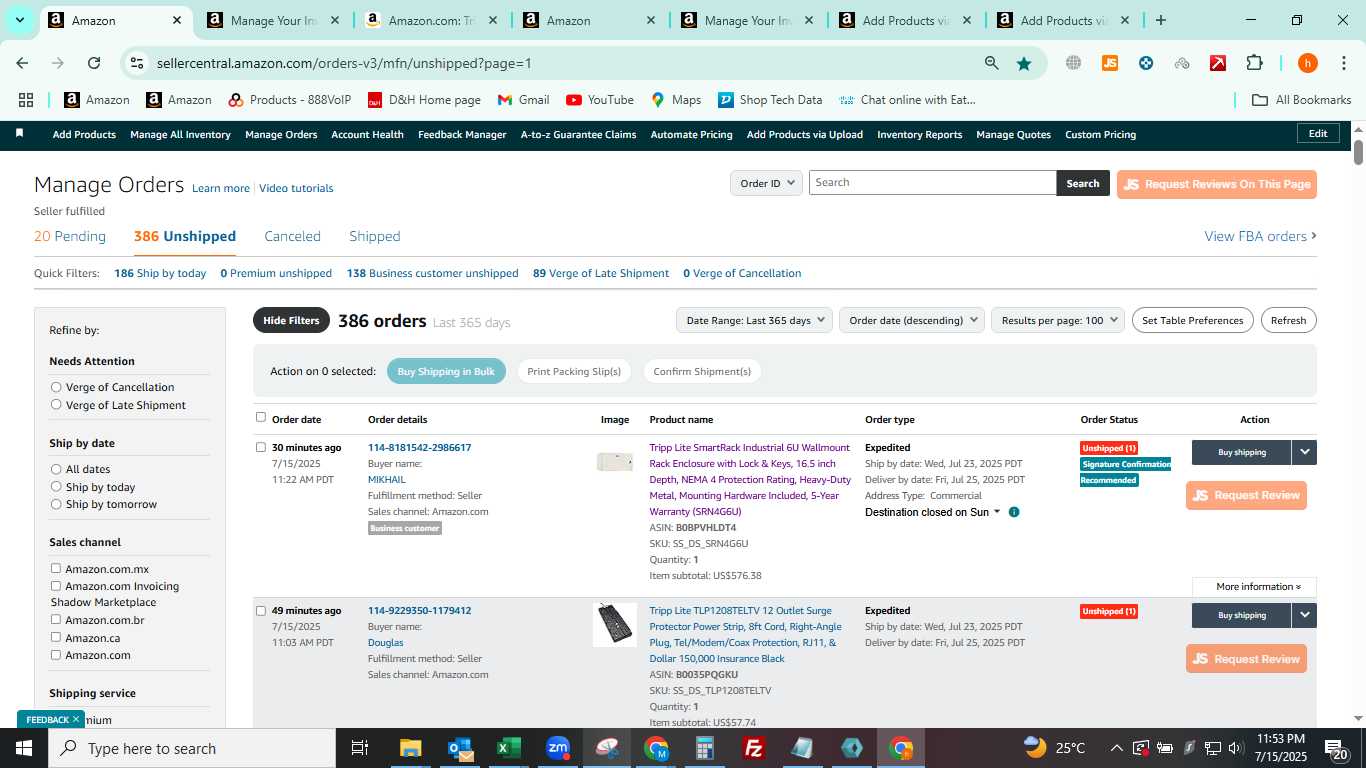Open a new browser tab with the plus icon

(1160, 20)
